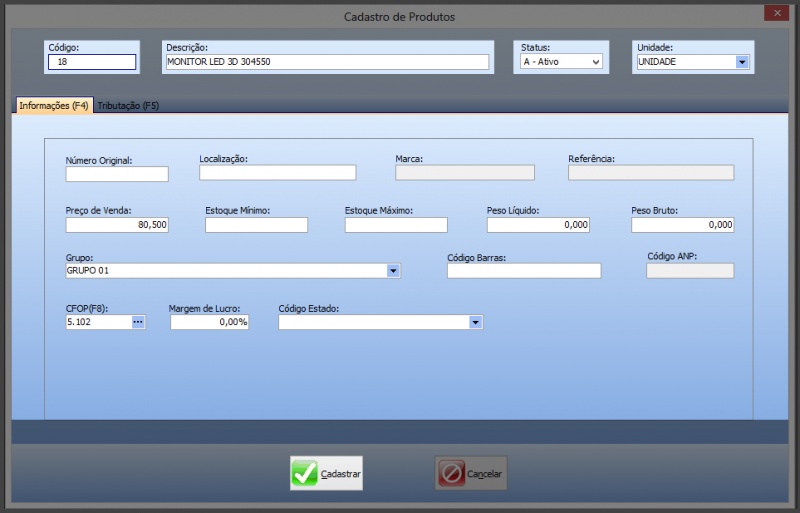This screenshot has height=513, width=800.
Task: Click the Número Original input box
Action: (117, 174)
